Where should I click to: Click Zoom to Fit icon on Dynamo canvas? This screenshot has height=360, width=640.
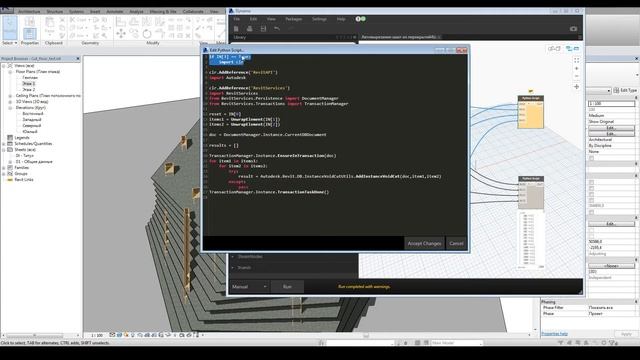point(576,60)
